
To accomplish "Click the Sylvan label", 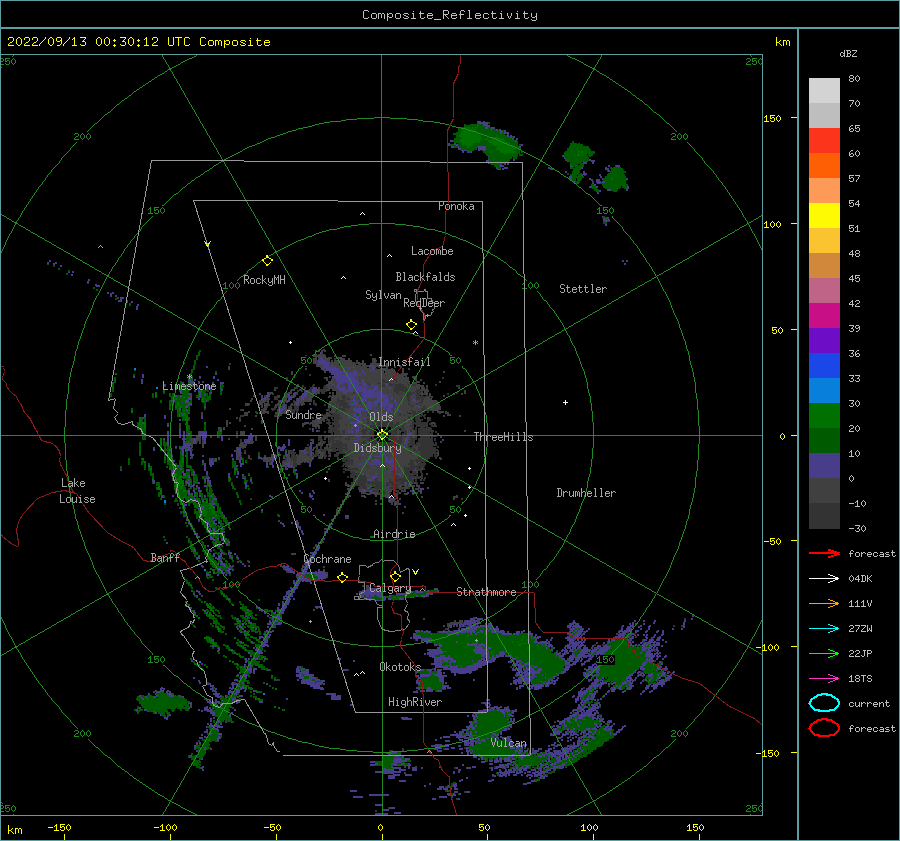I will (383, 295).
